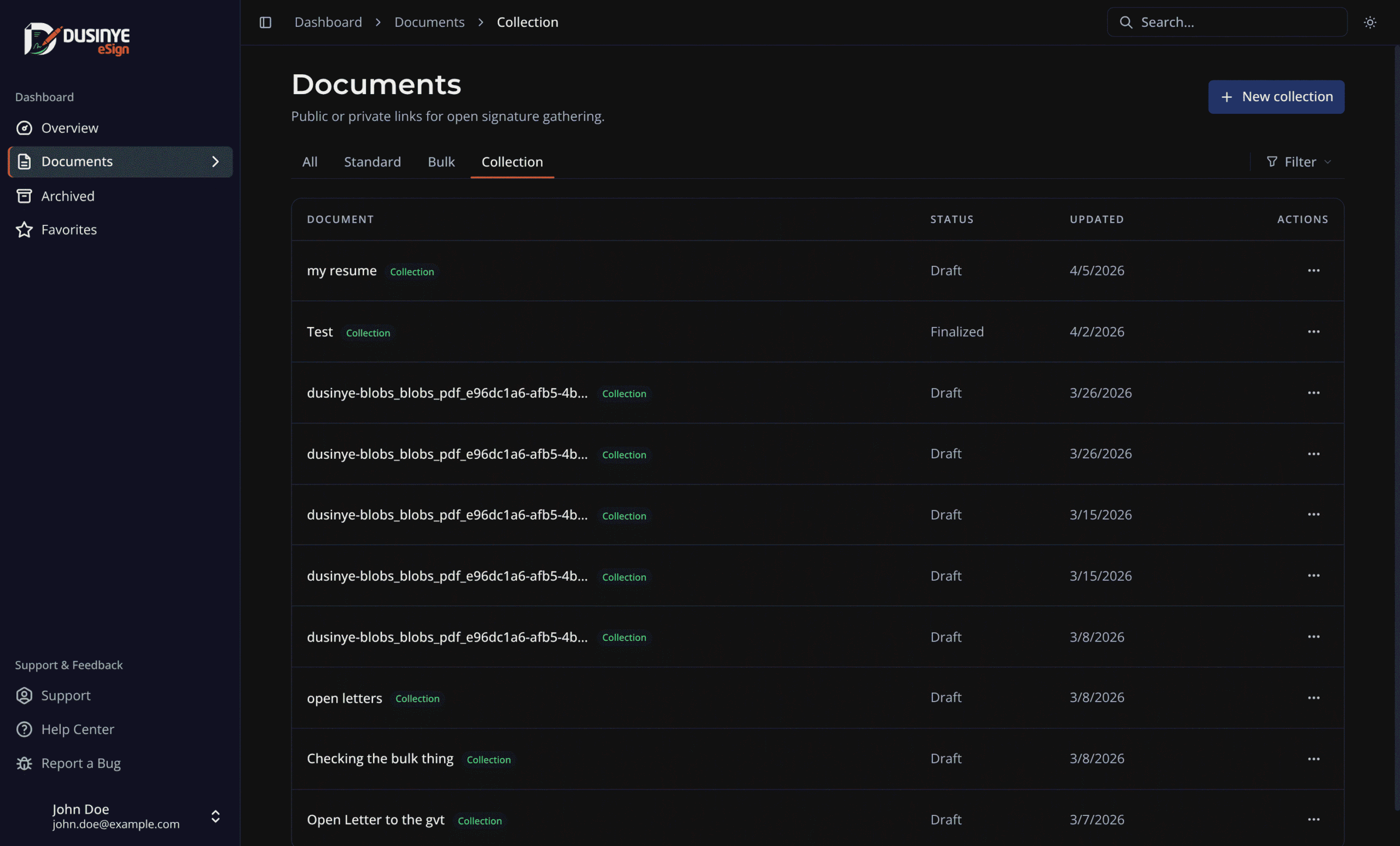Open the Open Letter to the gvt document
Image resolution: width=1400 pixels, height=846 pixels.
click(x=376, y=820)
